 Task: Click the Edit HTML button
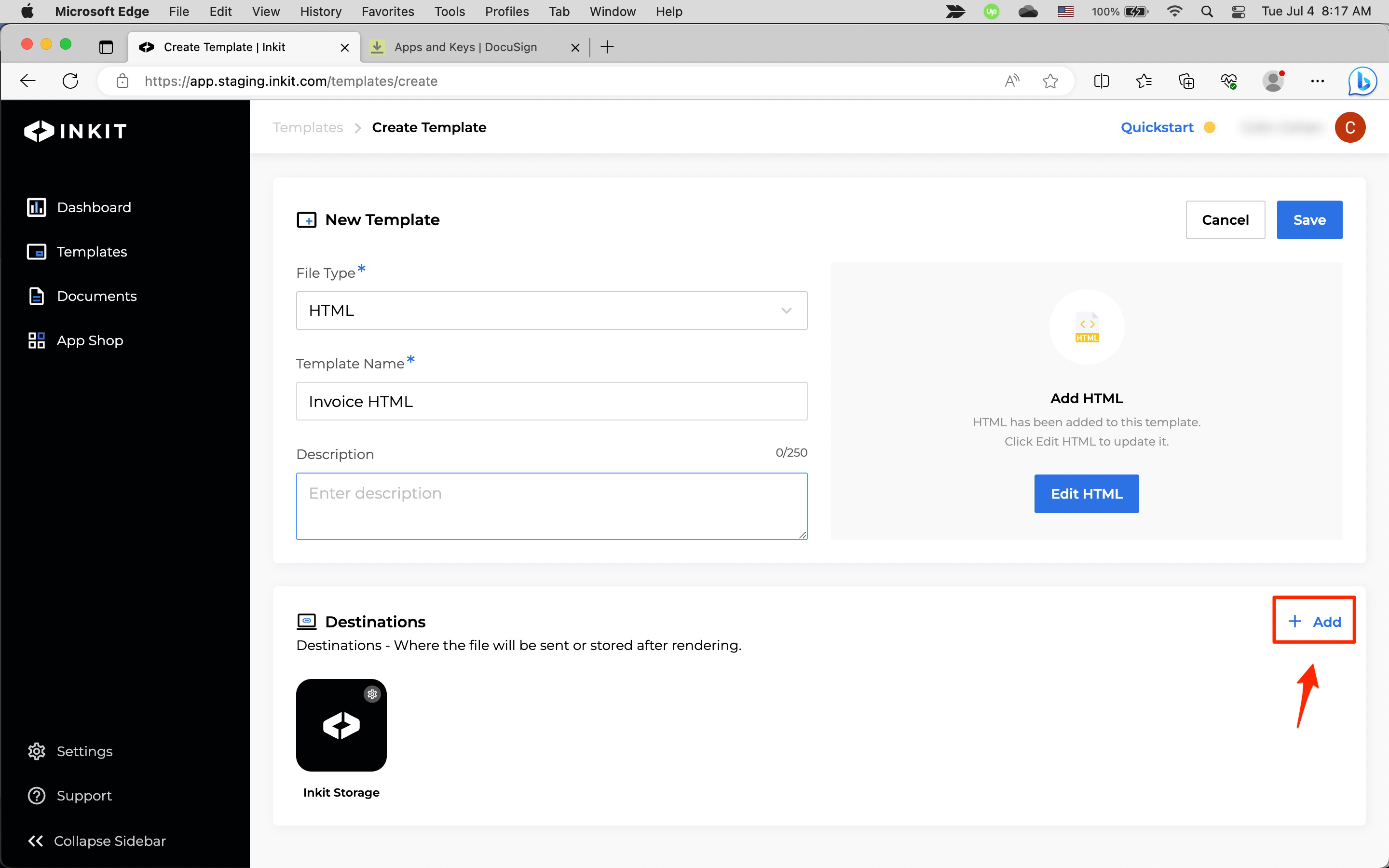point(1085,493)
